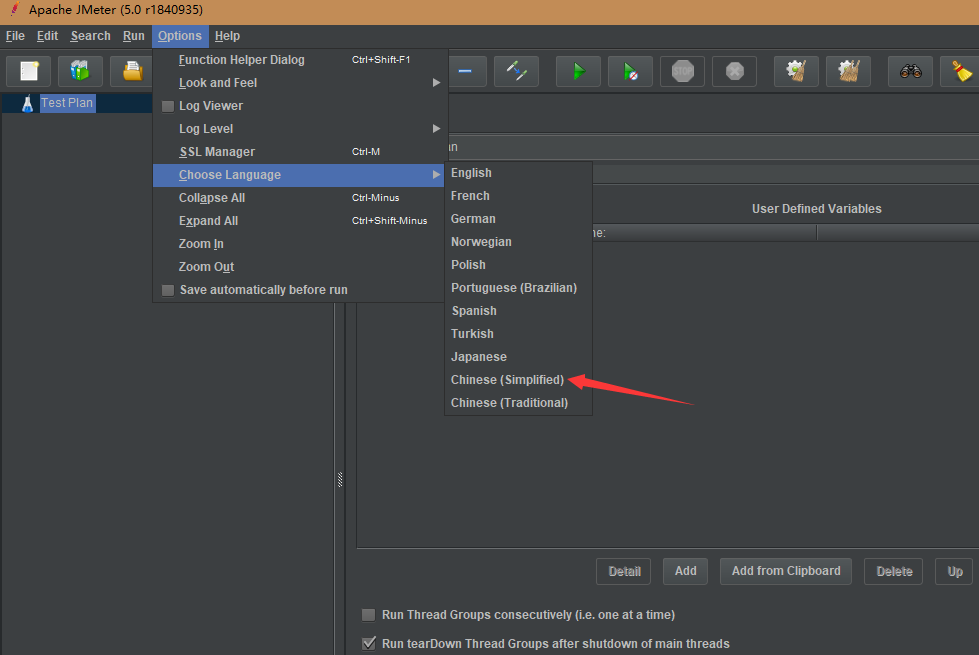Enable Save automatically before run
The height and width of the screenshot is (655, 979).
click(168, 290)
